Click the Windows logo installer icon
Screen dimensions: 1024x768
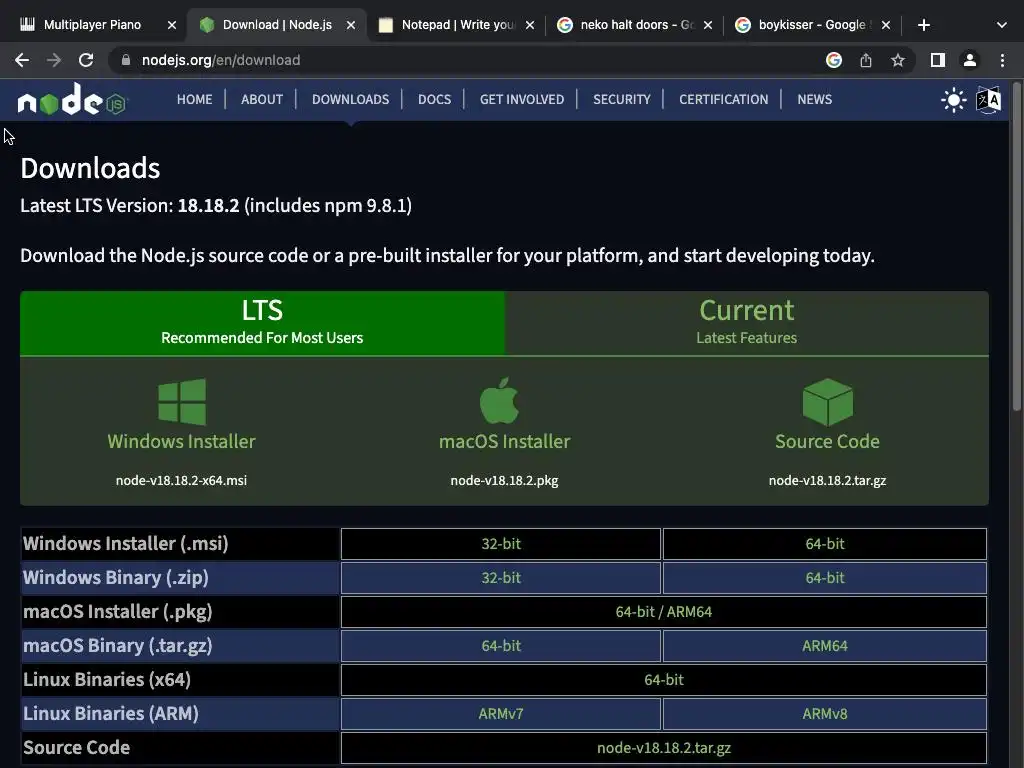click(x=182, y=402)
